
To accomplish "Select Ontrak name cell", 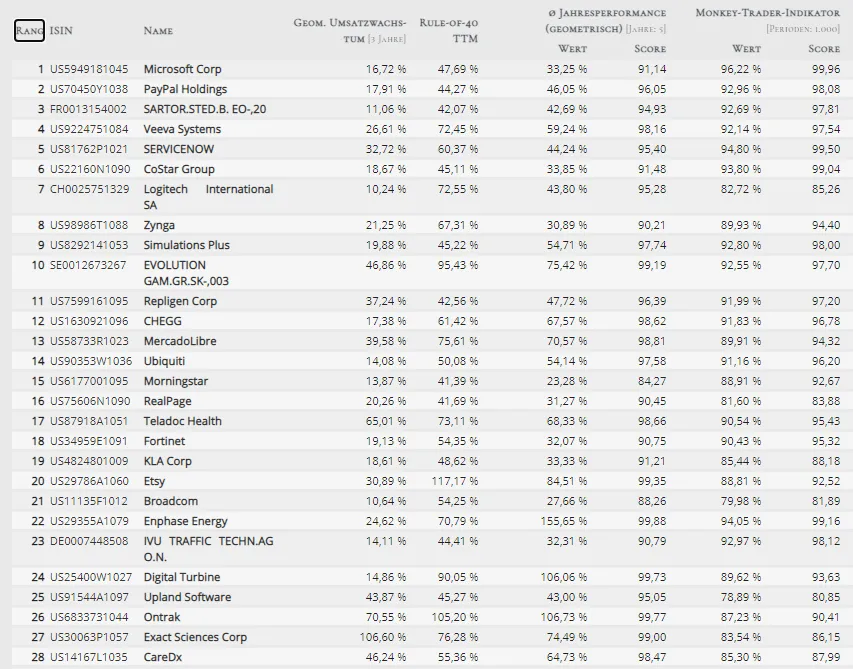I will click(162, 617).
